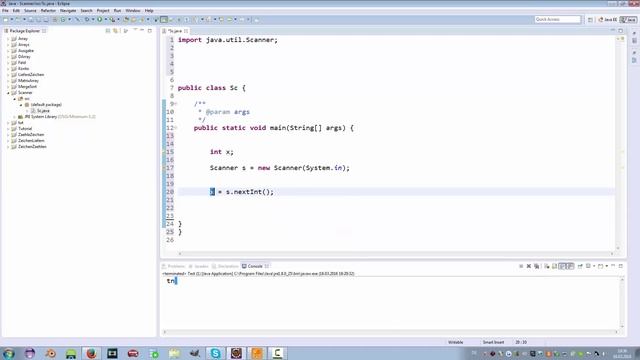Click the green Run button in toolbar
The image size is (640, 360).
(100, 19)
